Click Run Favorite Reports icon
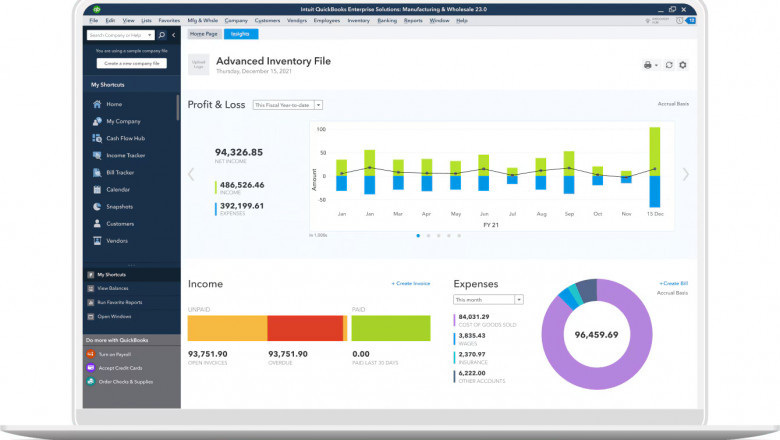780x440 pixels. (91, 302)
